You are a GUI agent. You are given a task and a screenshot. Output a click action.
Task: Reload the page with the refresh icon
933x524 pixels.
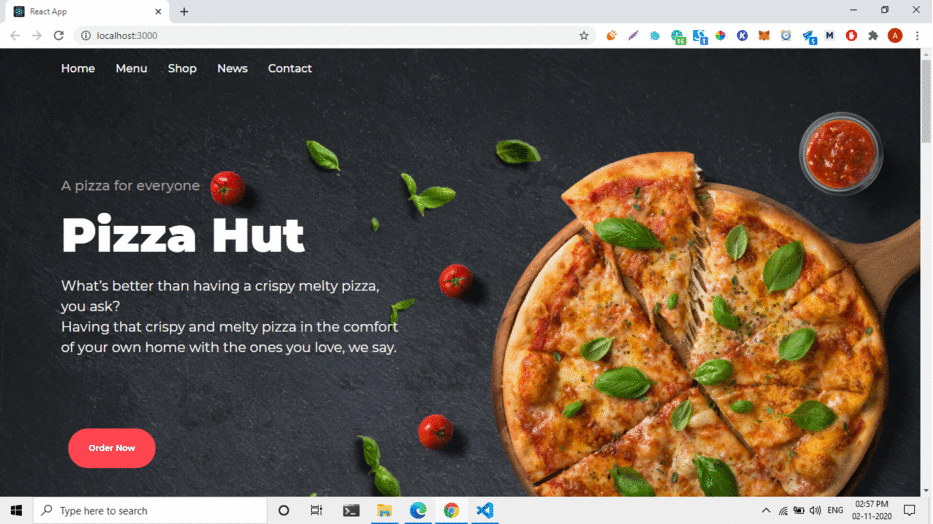tap(58, 36)
